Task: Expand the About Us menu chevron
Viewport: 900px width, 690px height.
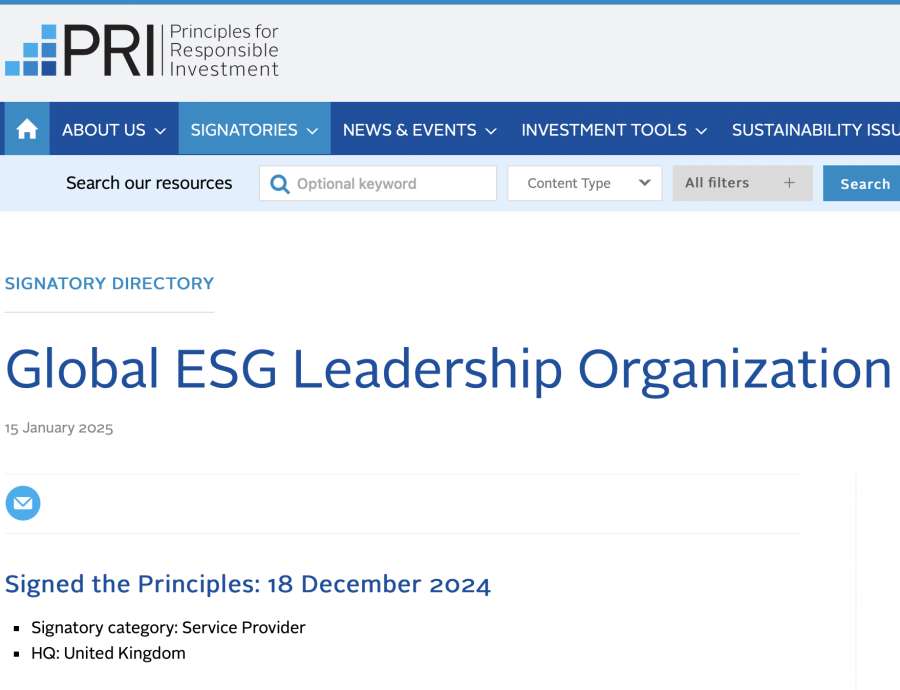Action: click(160, 131)
